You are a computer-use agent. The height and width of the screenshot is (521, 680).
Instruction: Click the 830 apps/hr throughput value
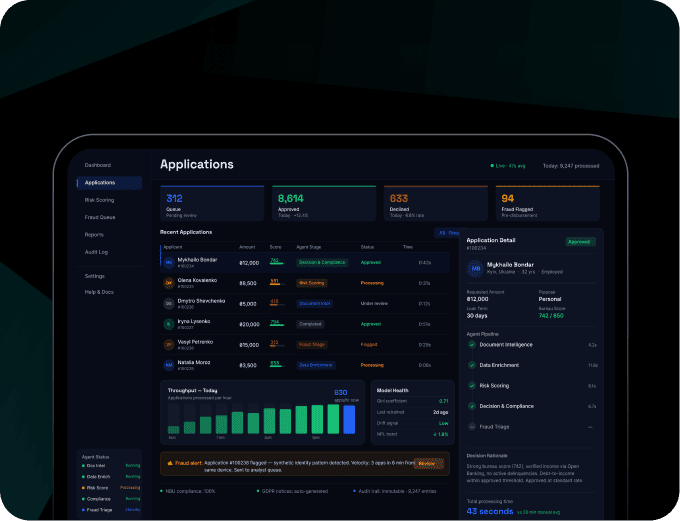click(x=340, y=393)
